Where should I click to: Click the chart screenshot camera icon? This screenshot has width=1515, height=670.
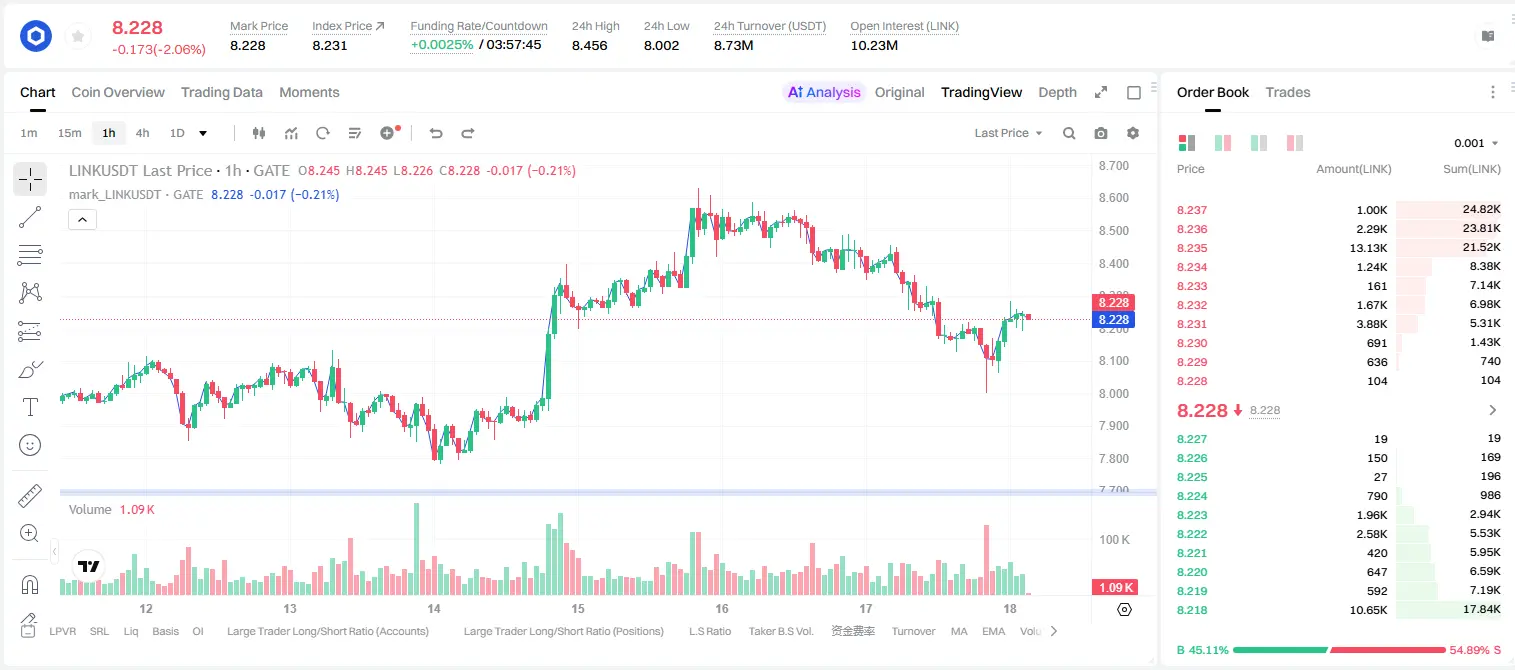(x=1101, y=133)
